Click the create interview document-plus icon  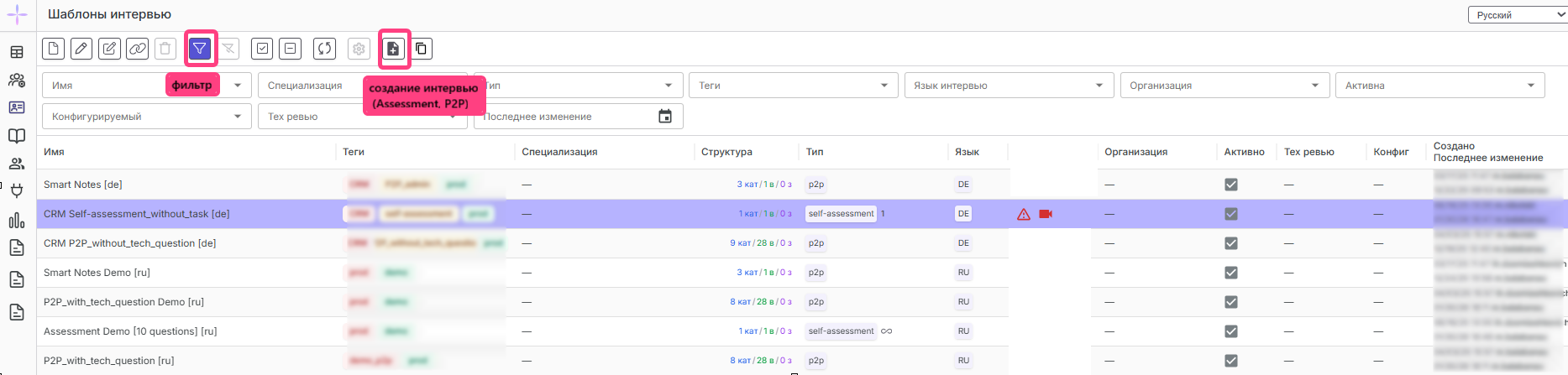pos(393,49)
